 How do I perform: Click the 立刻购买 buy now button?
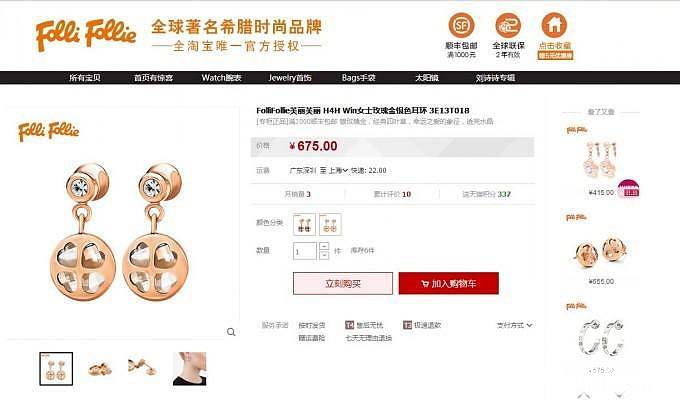point(343,283)
